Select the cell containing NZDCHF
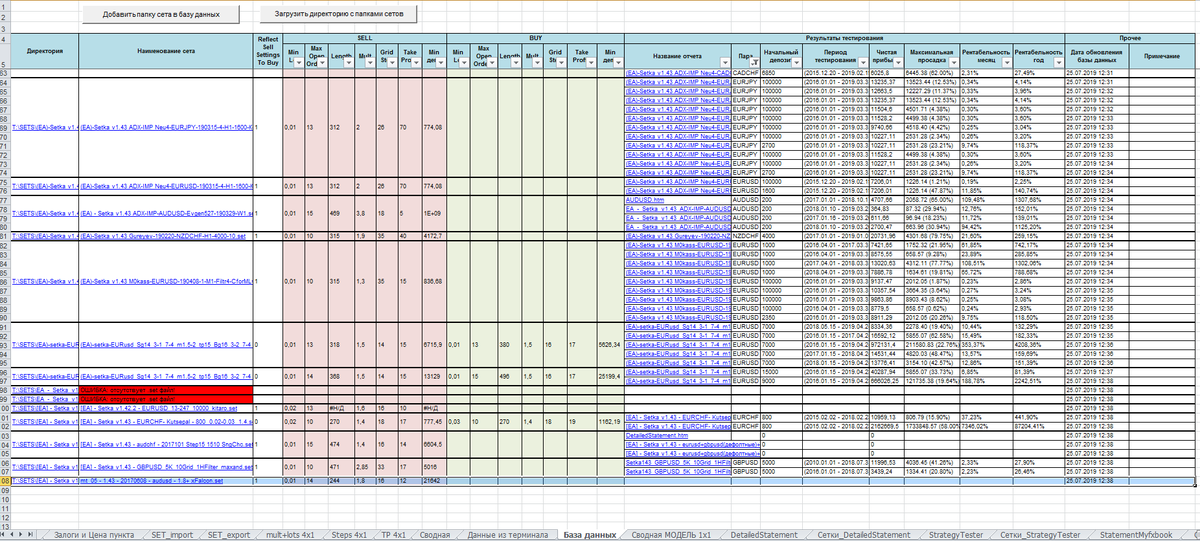 point(746,235)
